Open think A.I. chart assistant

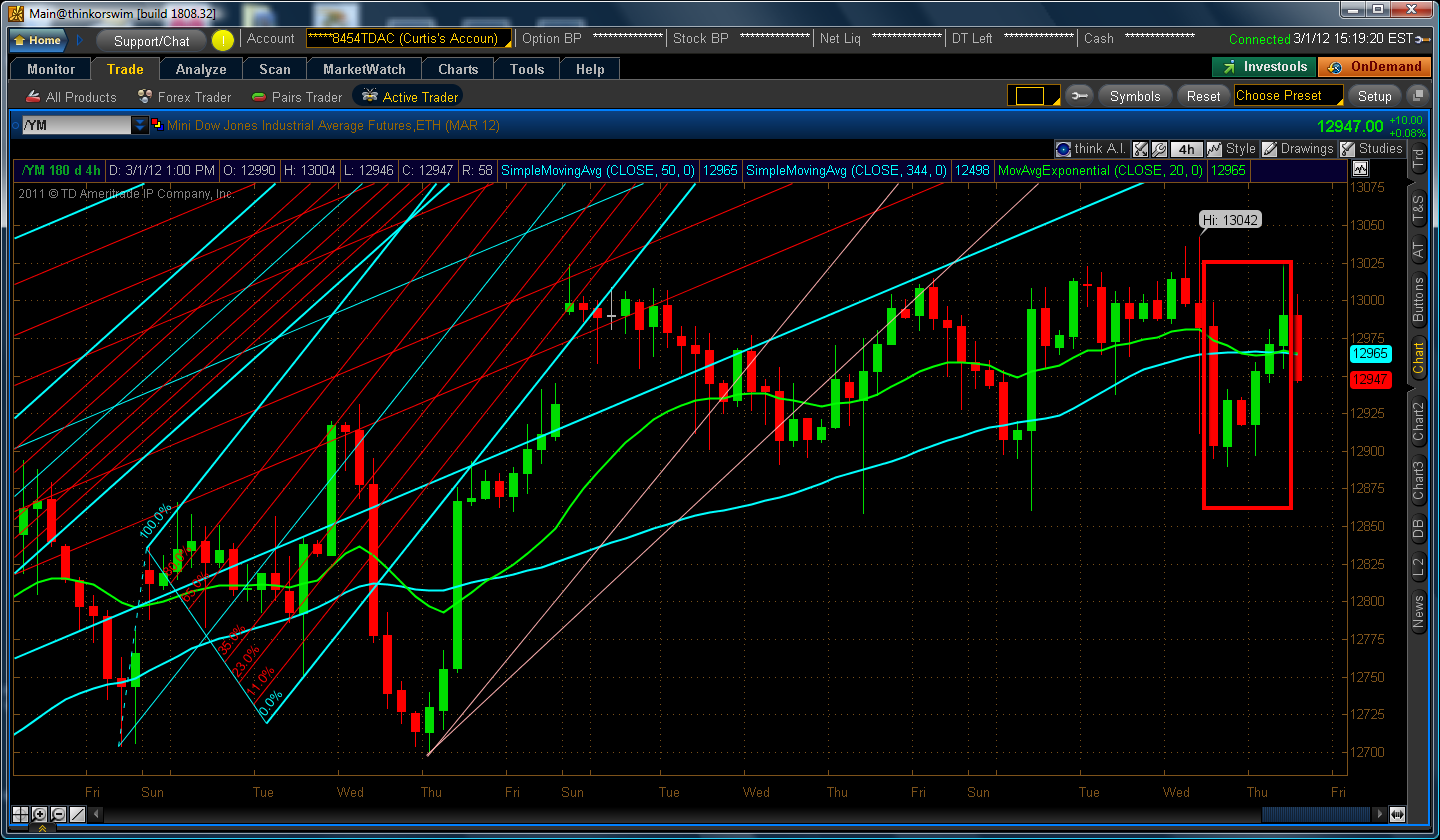[1092, 148]
